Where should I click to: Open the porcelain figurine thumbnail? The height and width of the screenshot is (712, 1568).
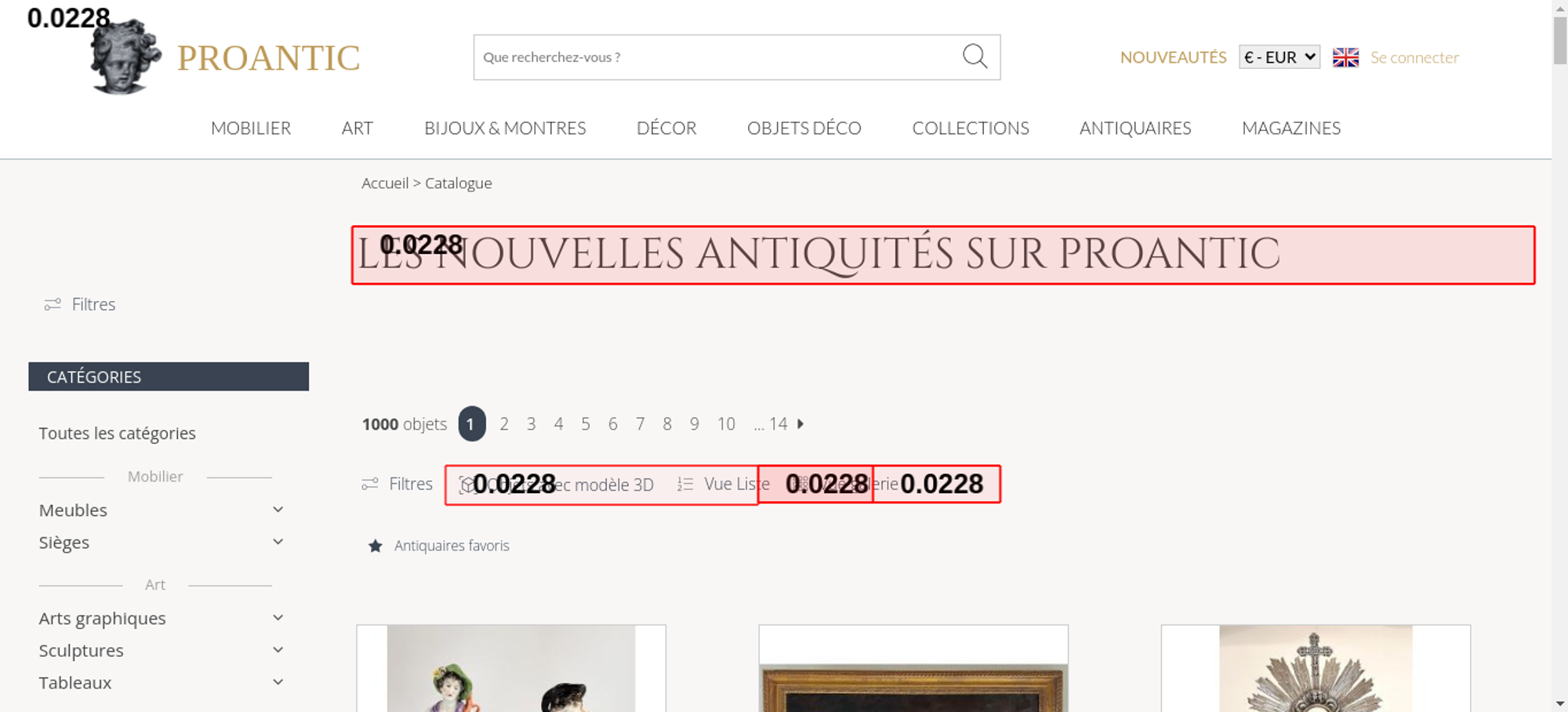coord(511,668)
